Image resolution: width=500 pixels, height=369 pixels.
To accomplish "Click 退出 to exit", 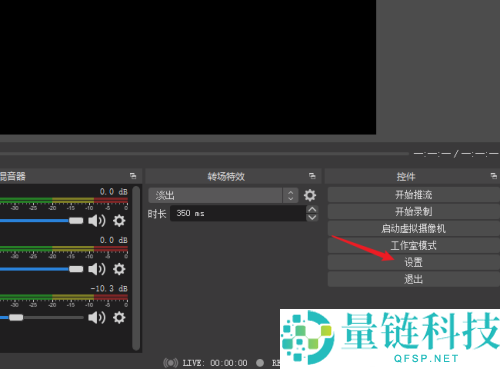I will coord(413,279).
